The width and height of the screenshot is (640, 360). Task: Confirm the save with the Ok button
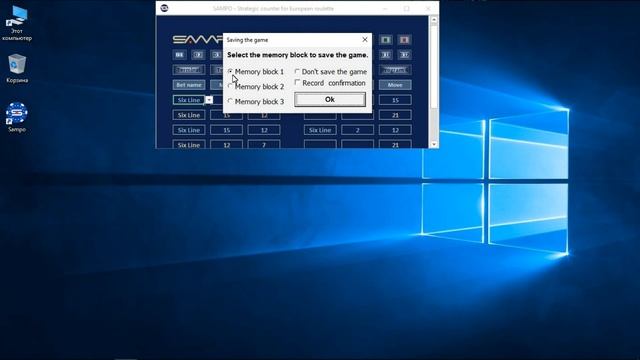(330, 99)
